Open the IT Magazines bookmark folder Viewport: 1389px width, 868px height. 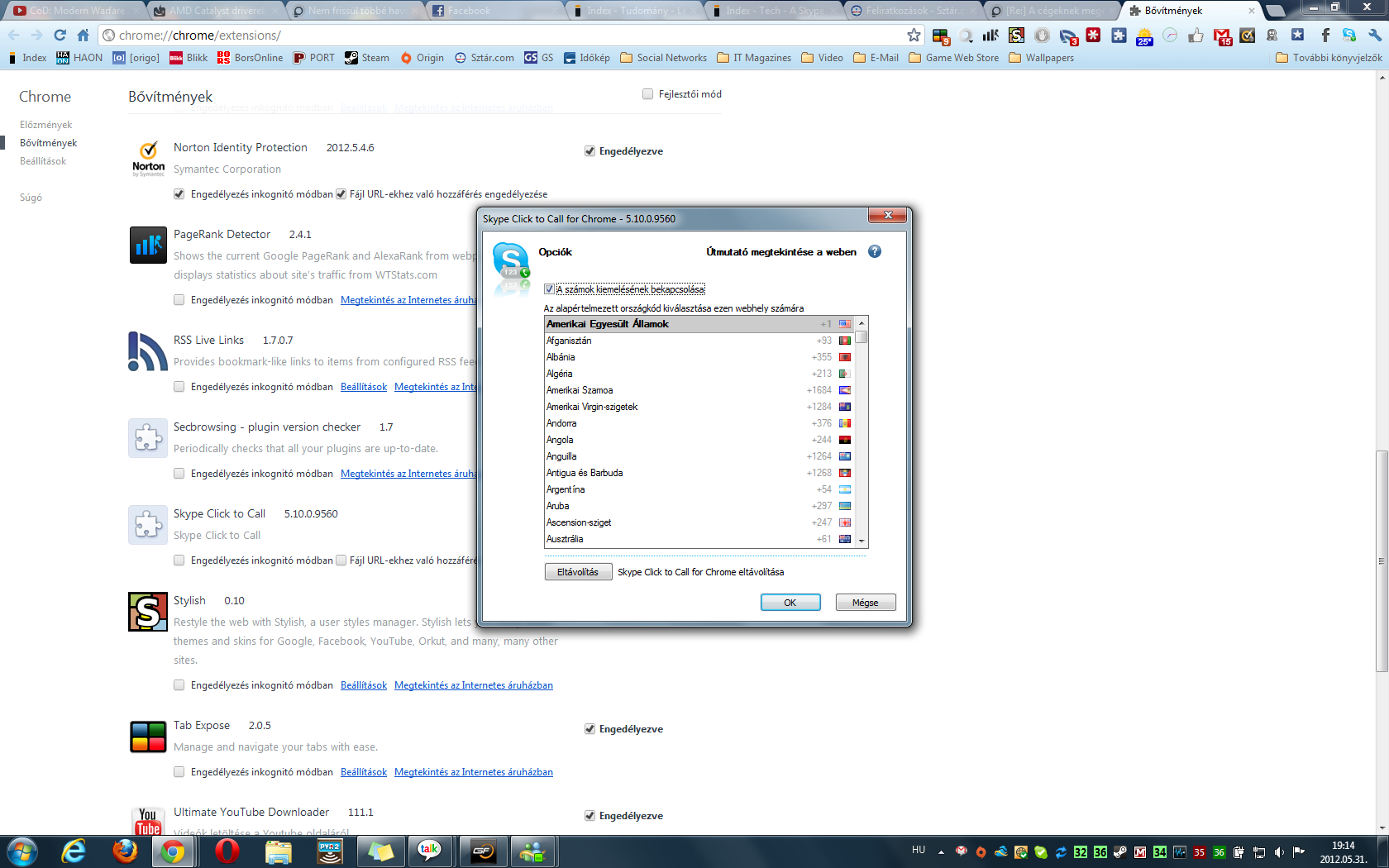(754, 58)
